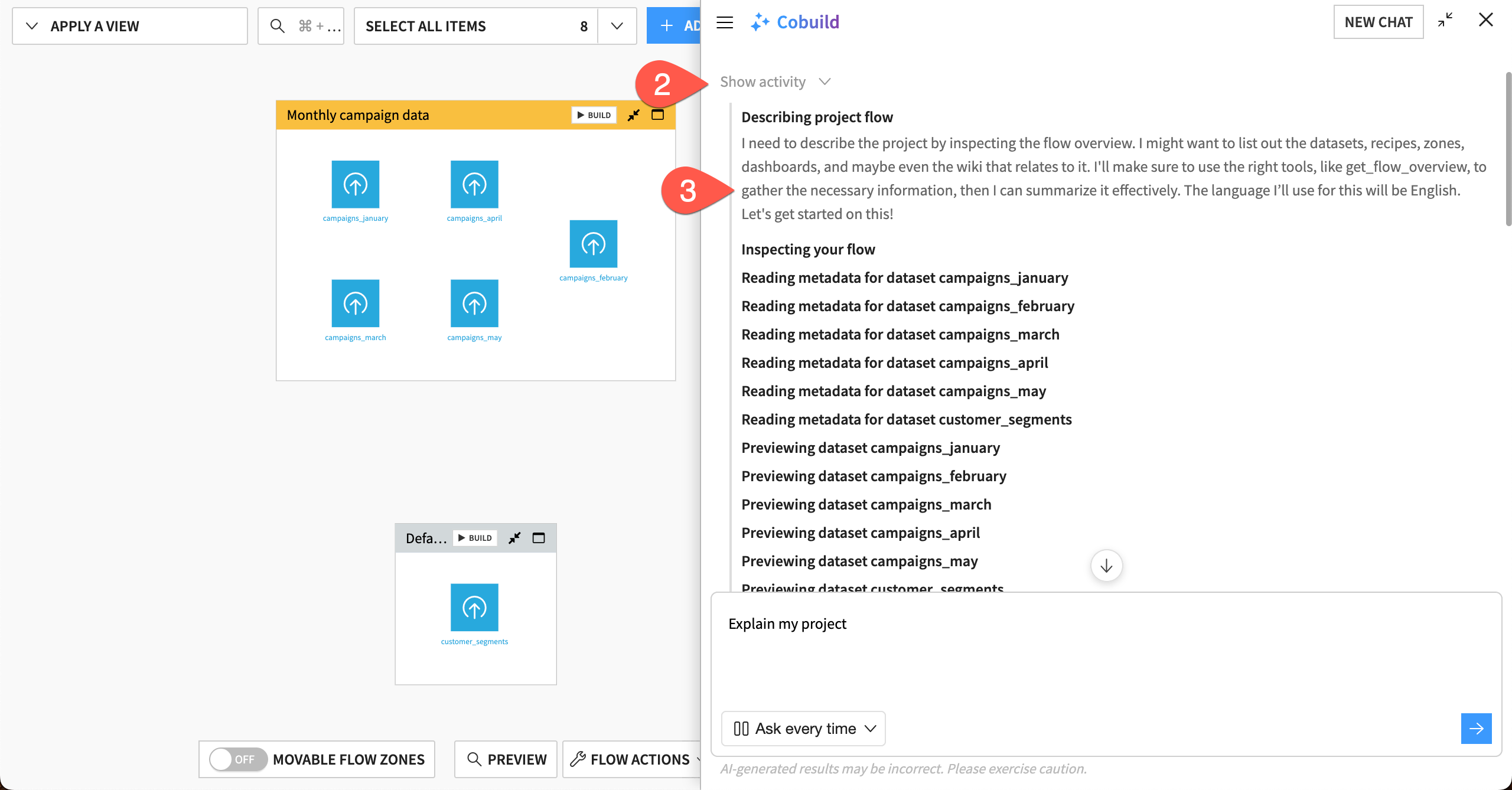Image resolution: width=1512 pixels, height=790 pixels.
Task: Shrink the Cobuild panel with collapse arrows
Action: click(x=1445, y=21)
